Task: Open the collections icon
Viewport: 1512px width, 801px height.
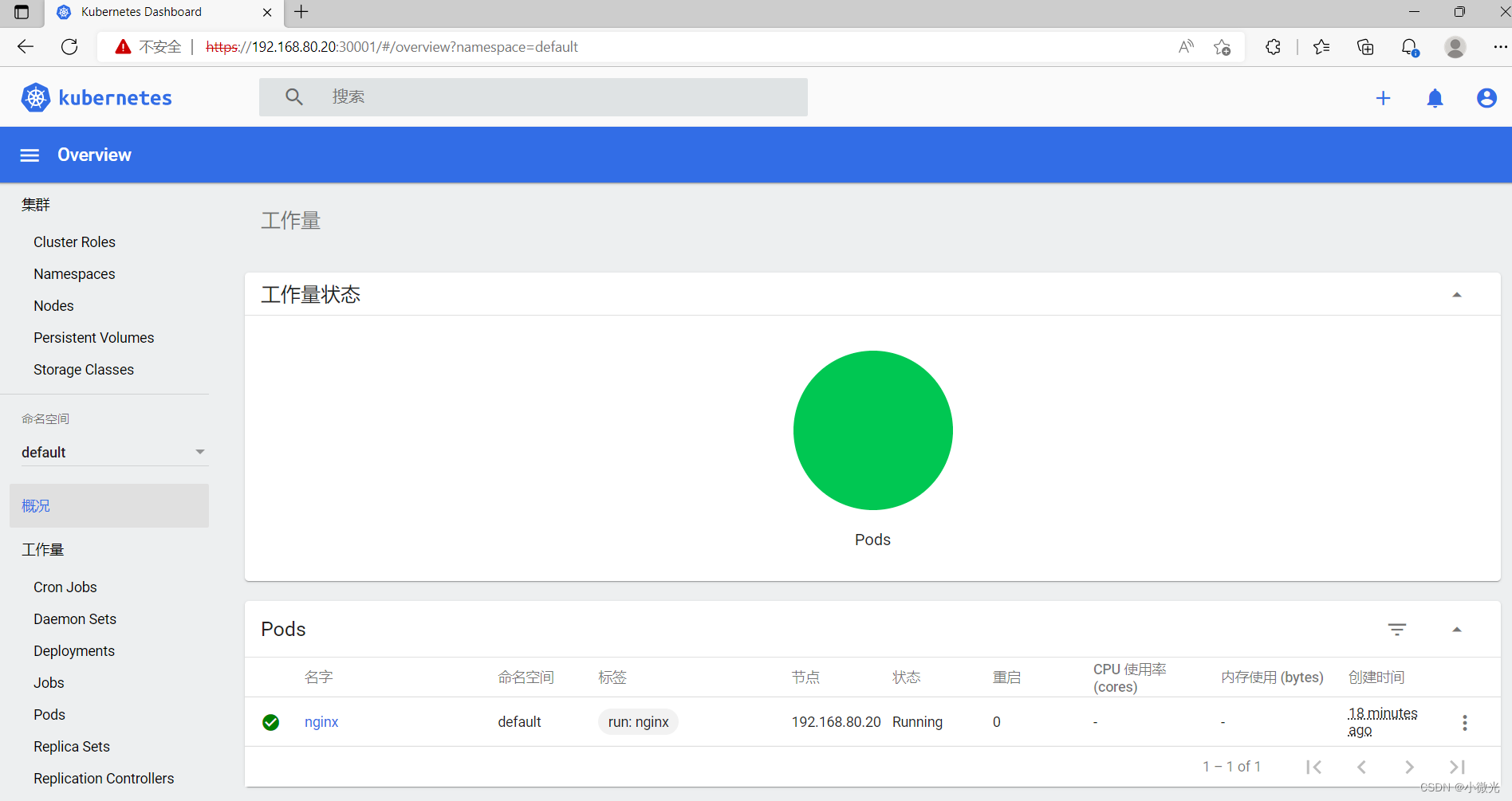Action: tap(1365, 47)
